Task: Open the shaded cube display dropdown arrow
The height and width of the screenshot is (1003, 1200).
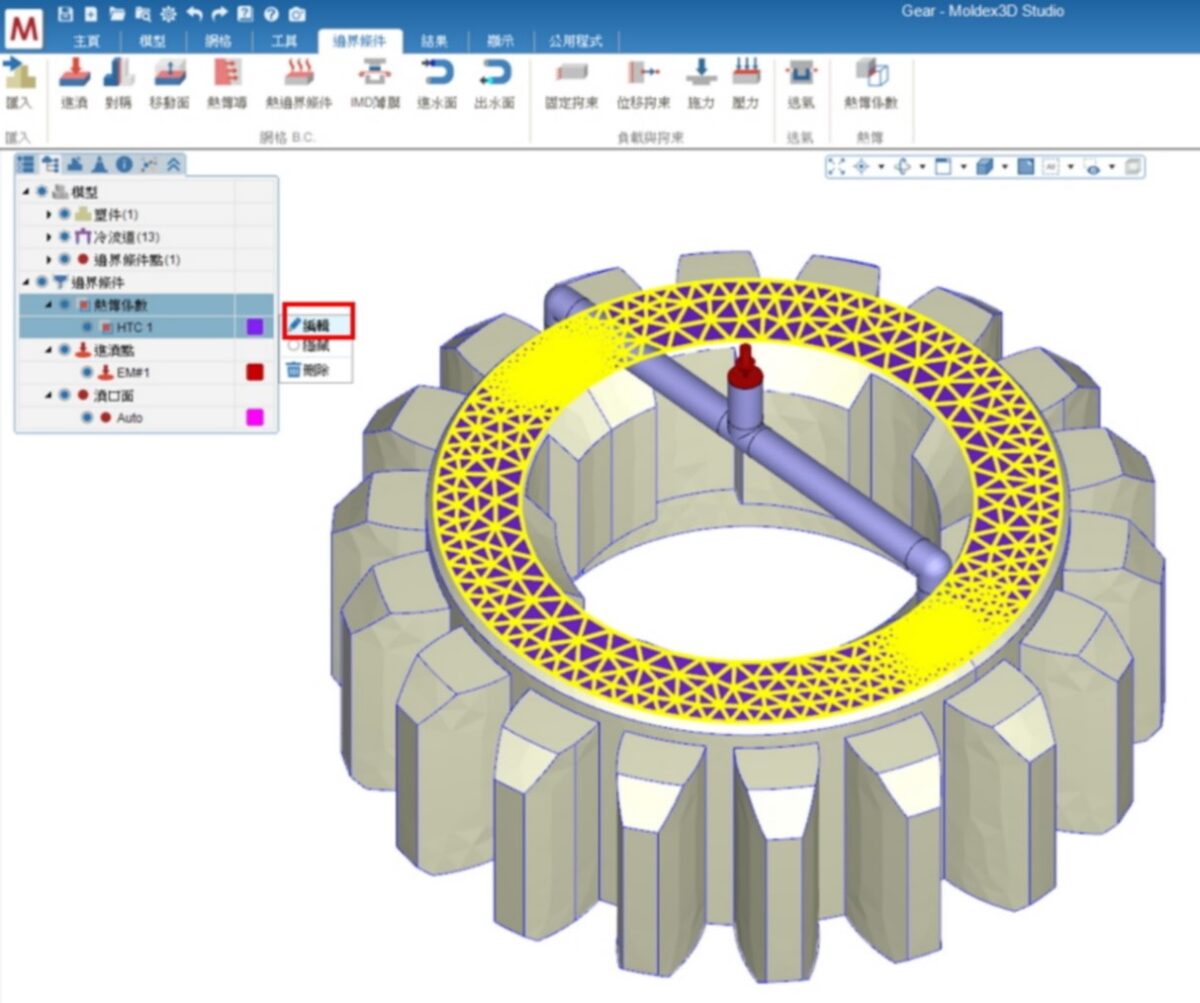Action: click(x=1005, y=167)
